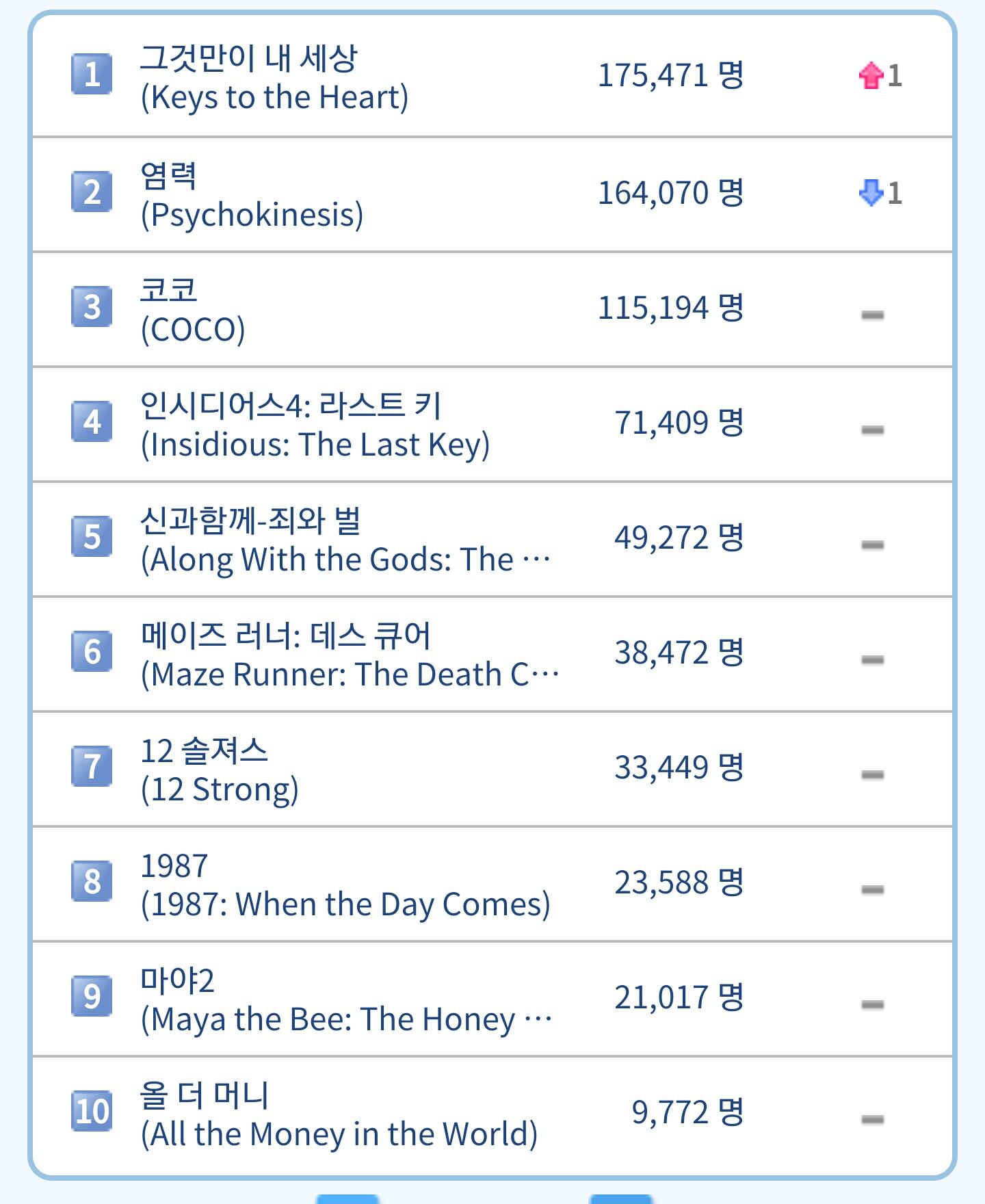Open Keys to the Heart movie entry

click(x=274, y=77)
